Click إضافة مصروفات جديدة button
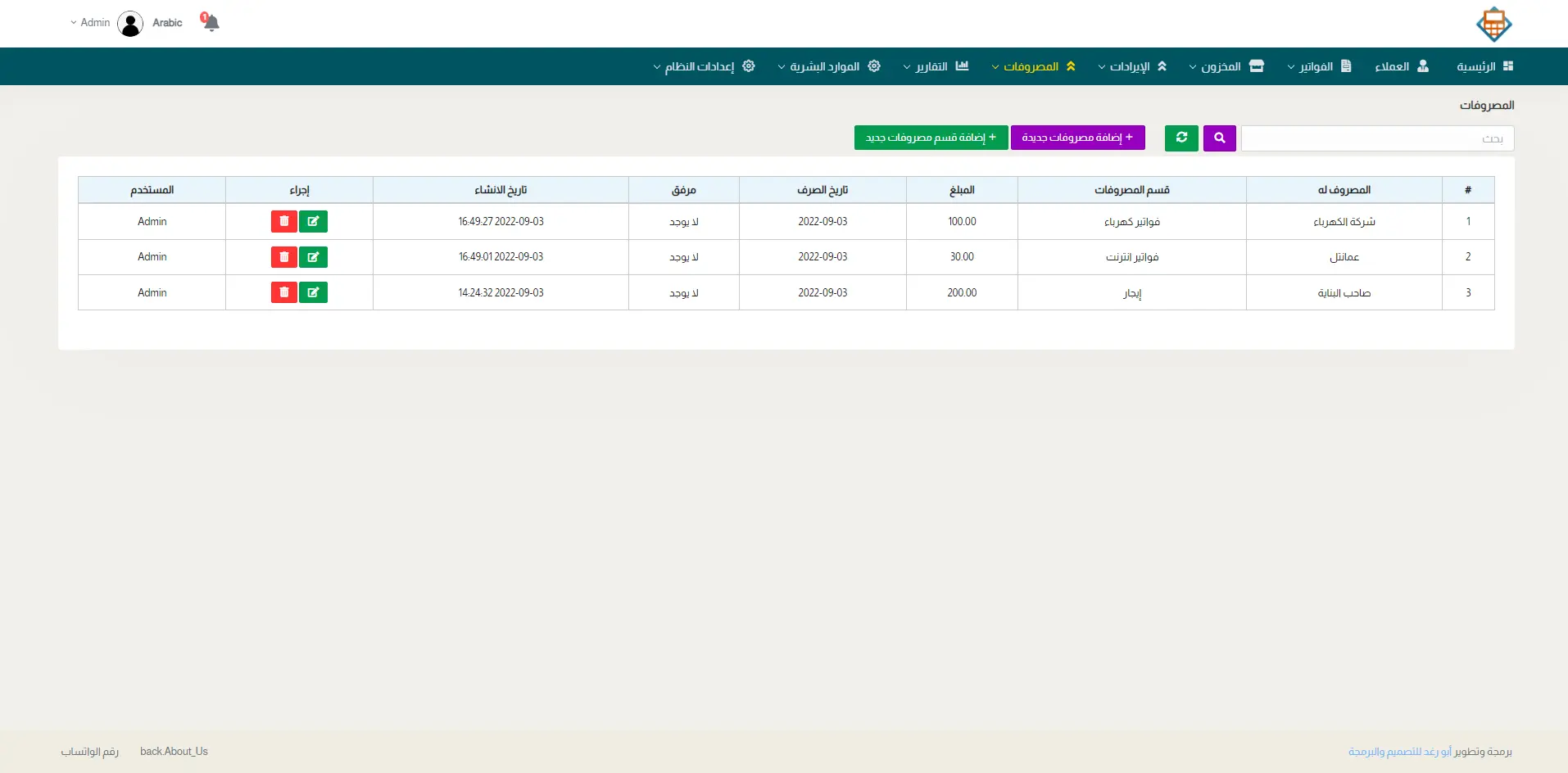This screenshot has height=773, width=1568. click(x=1077, y=138)
